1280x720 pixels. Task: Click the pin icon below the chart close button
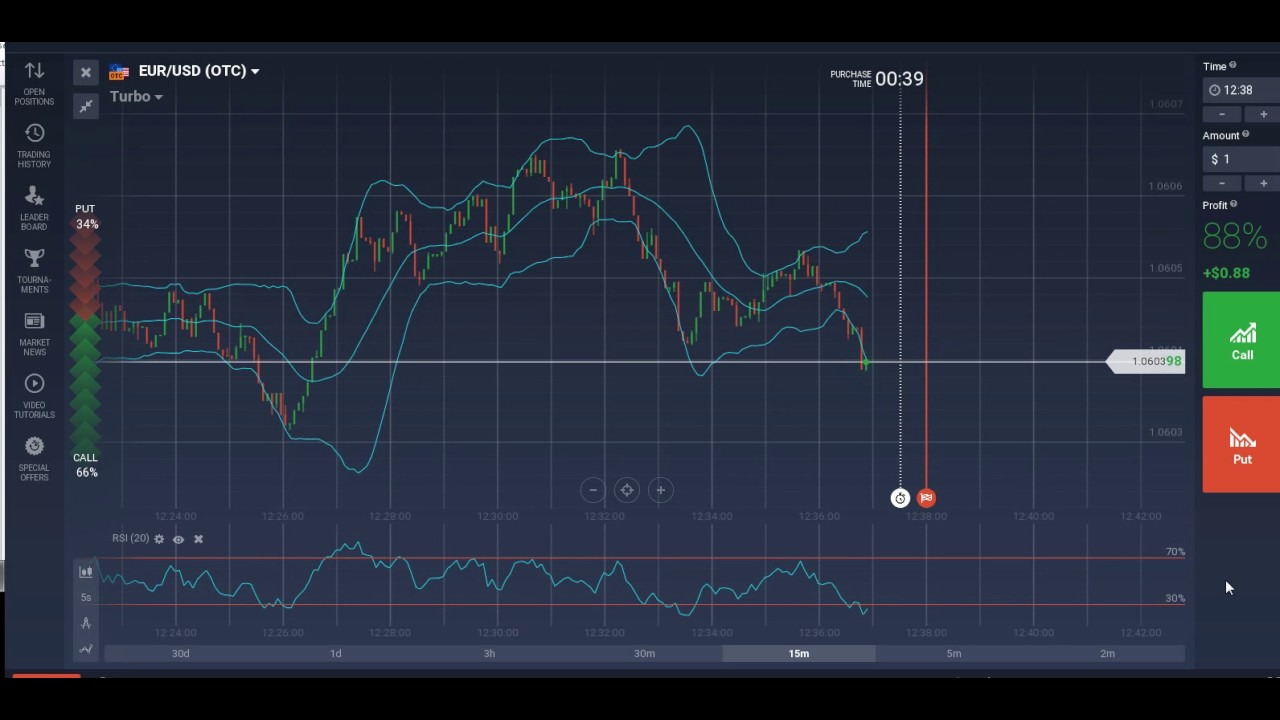[86, 106]
